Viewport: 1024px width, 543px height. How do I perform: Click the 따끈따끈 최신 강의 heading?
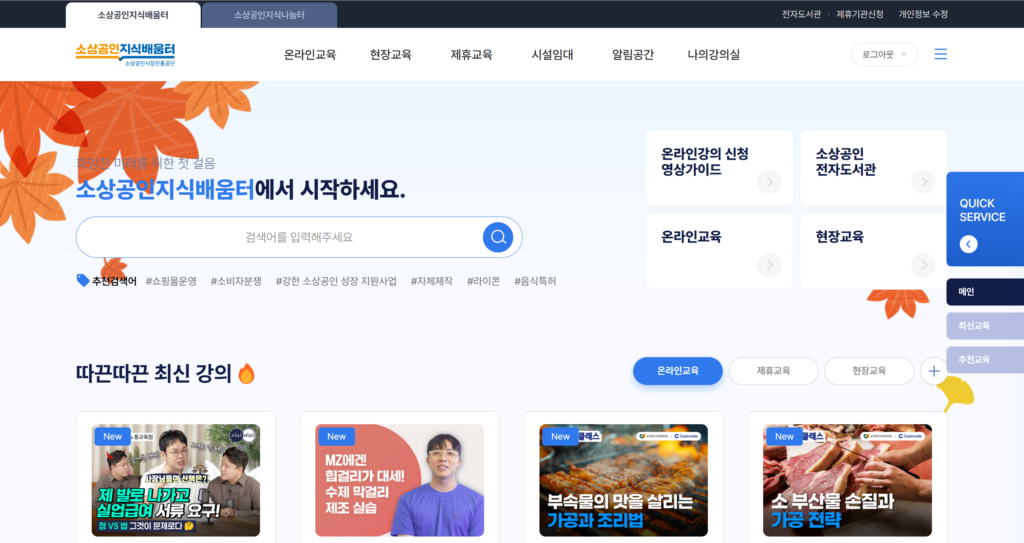[153, 373]
